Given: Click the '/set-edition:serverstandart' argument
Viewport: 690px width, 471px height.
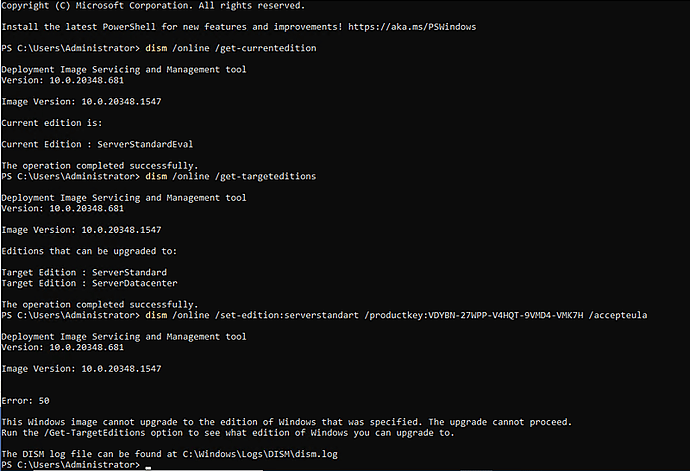Looking at the screenshot, I should (x=287, y=315).
